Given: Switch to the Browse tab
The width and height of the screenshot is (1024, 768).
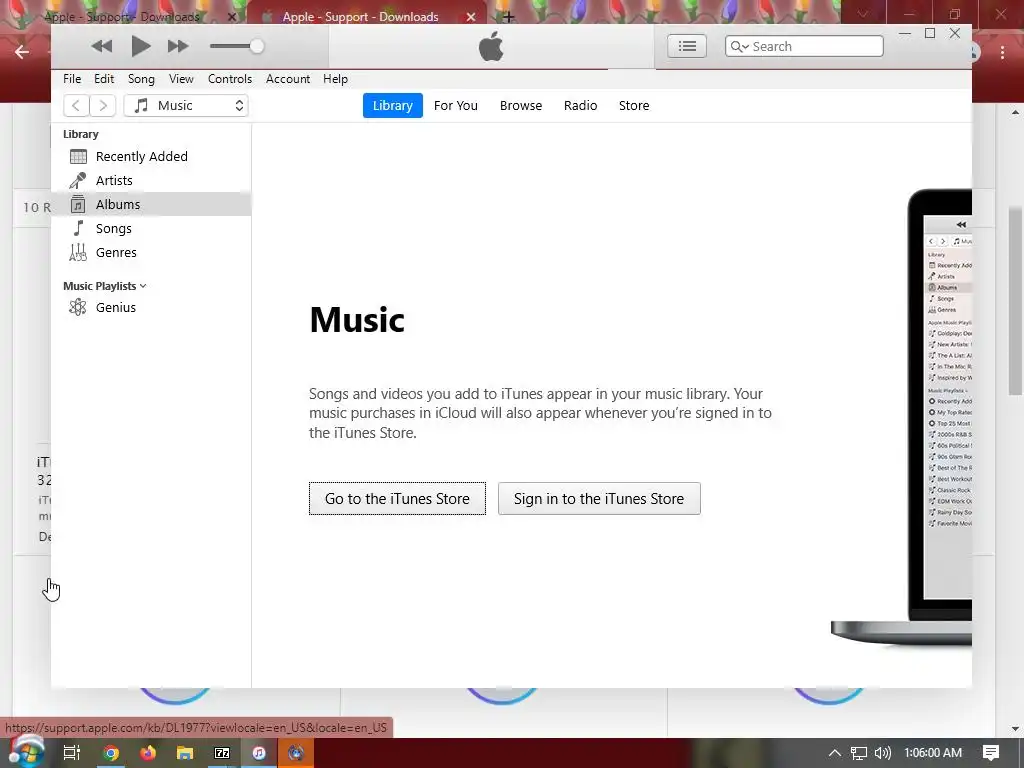Looking at the screenshot, I should click(x=520, y=106).
